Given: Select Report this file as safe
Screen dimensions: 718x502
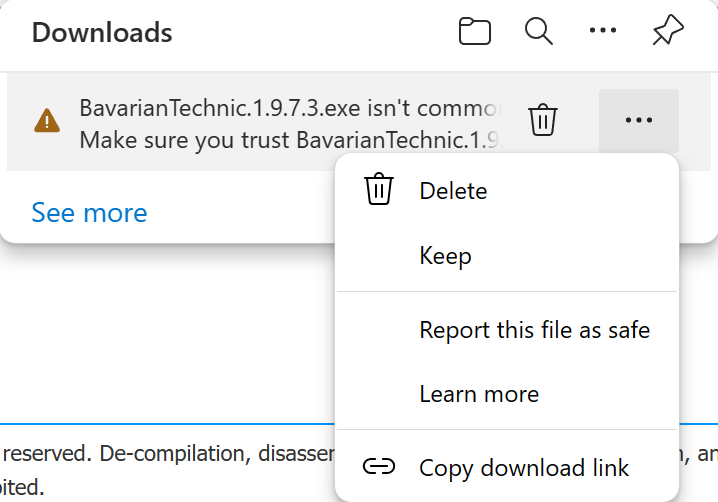Looking at the screenshot, I should pyautogui.click(x=534, y=329).
